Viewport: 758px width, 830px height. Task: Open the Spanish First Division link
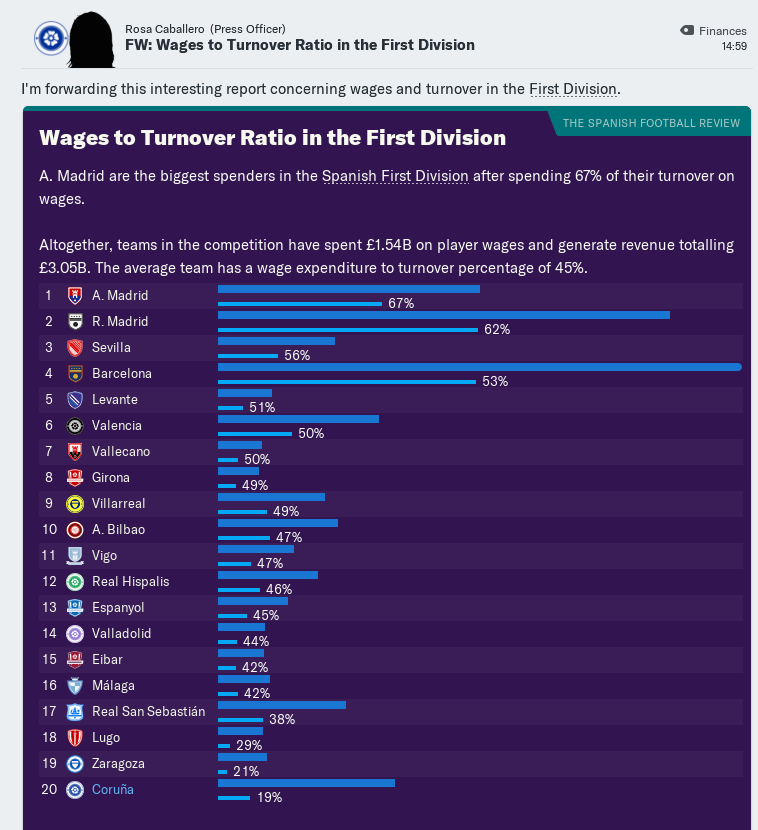395,176
